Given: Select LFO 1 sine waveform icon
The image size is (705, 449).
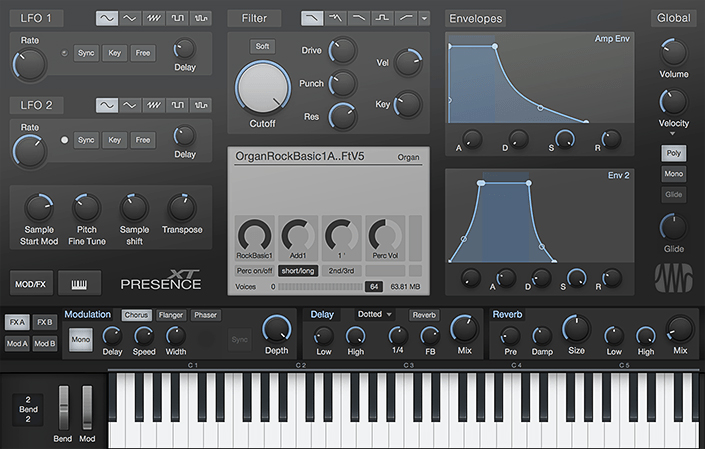Looking at the screenshot, I should pyautogui.click(x=107, y=18).
